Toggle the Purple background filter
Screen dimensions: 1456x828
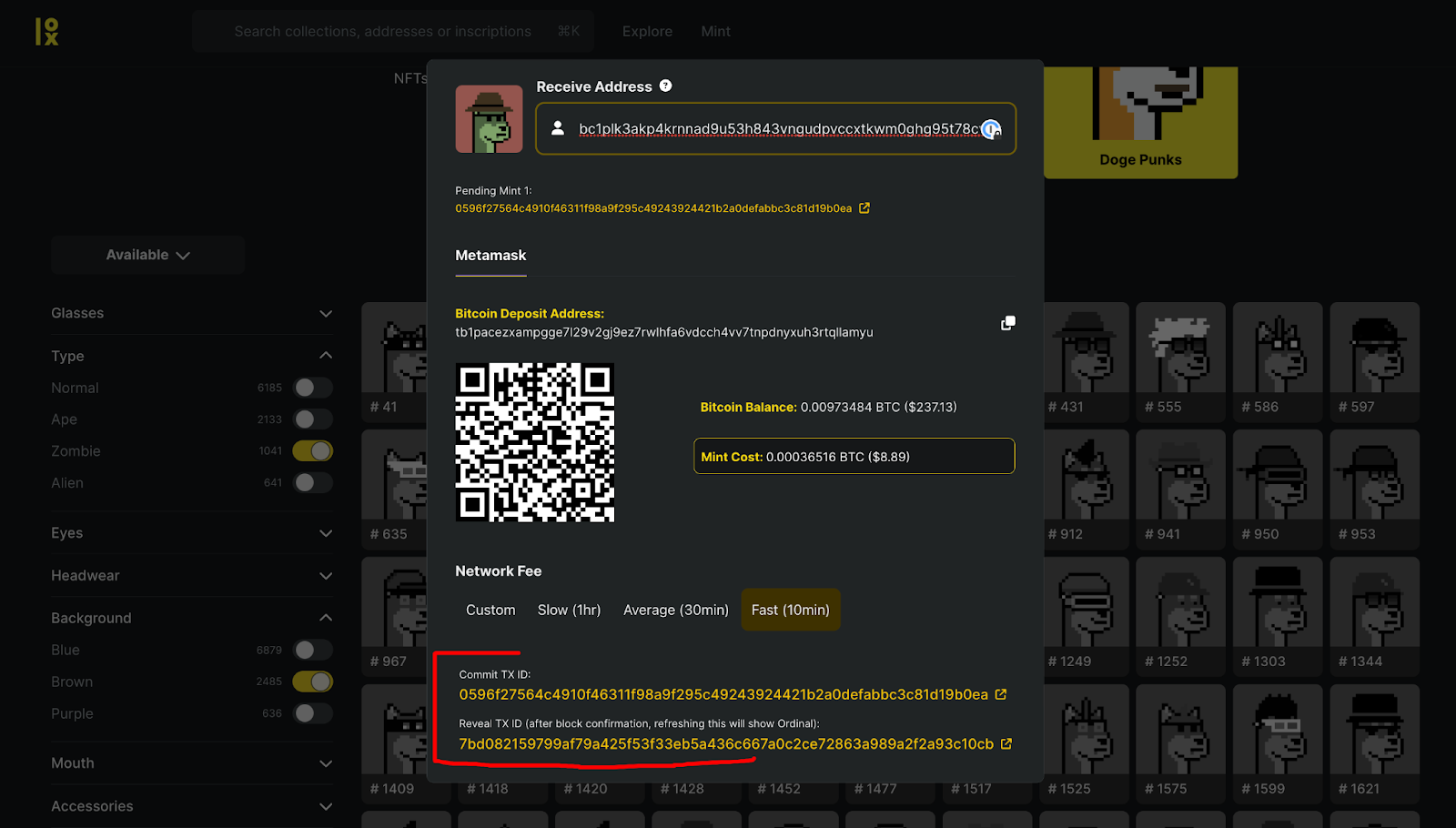coord(313,713)
